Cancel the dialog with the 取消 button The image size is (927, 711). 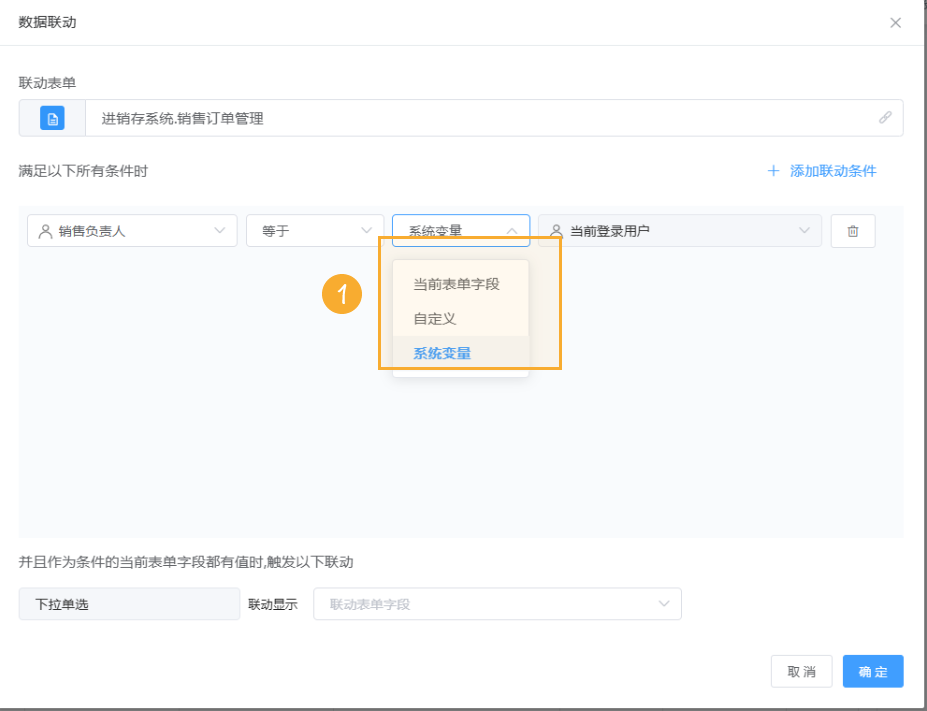pyautogui.click(x=801, y=671)
